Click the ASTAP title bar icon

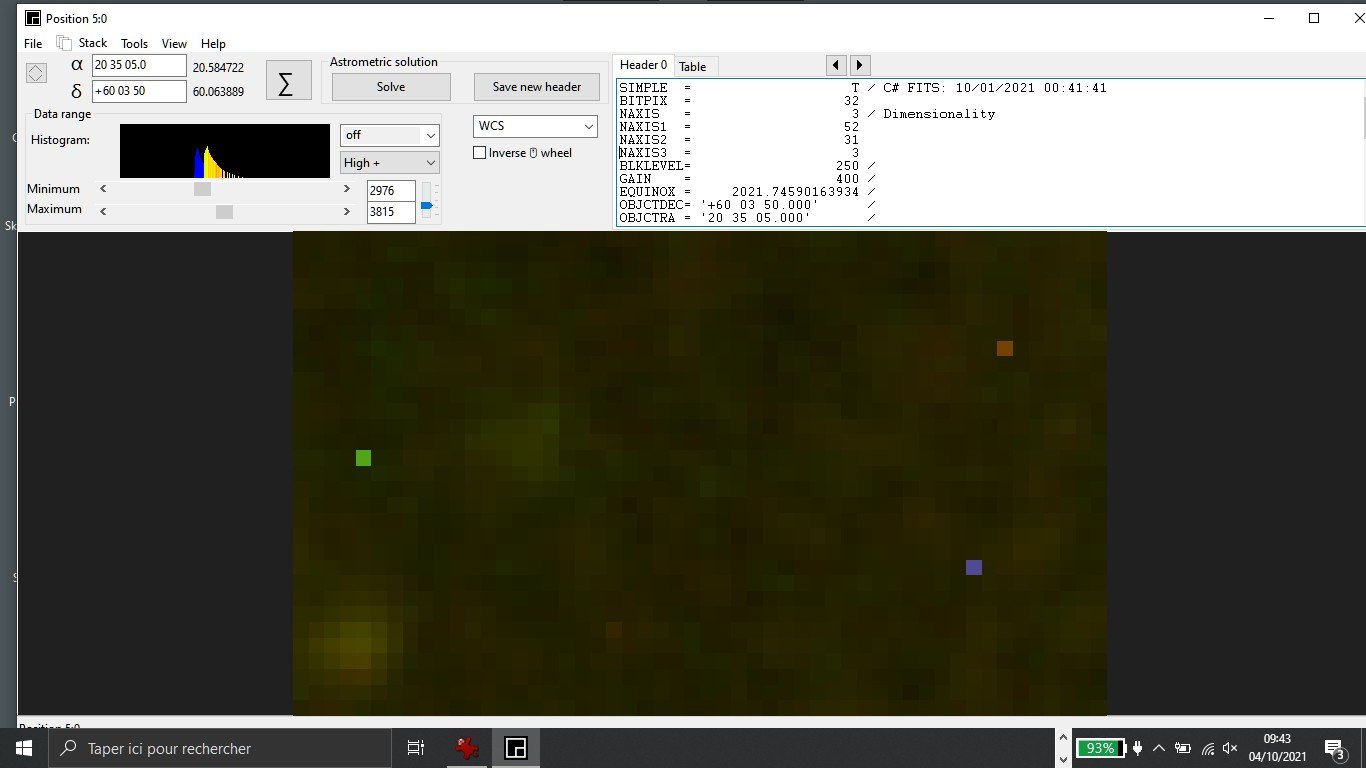pos(33,18)
